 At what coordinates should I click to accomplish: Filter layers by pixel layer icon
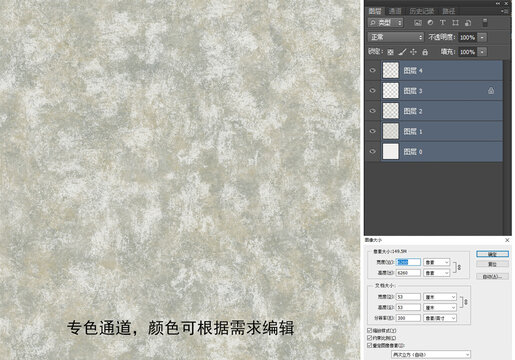[418, 23]
